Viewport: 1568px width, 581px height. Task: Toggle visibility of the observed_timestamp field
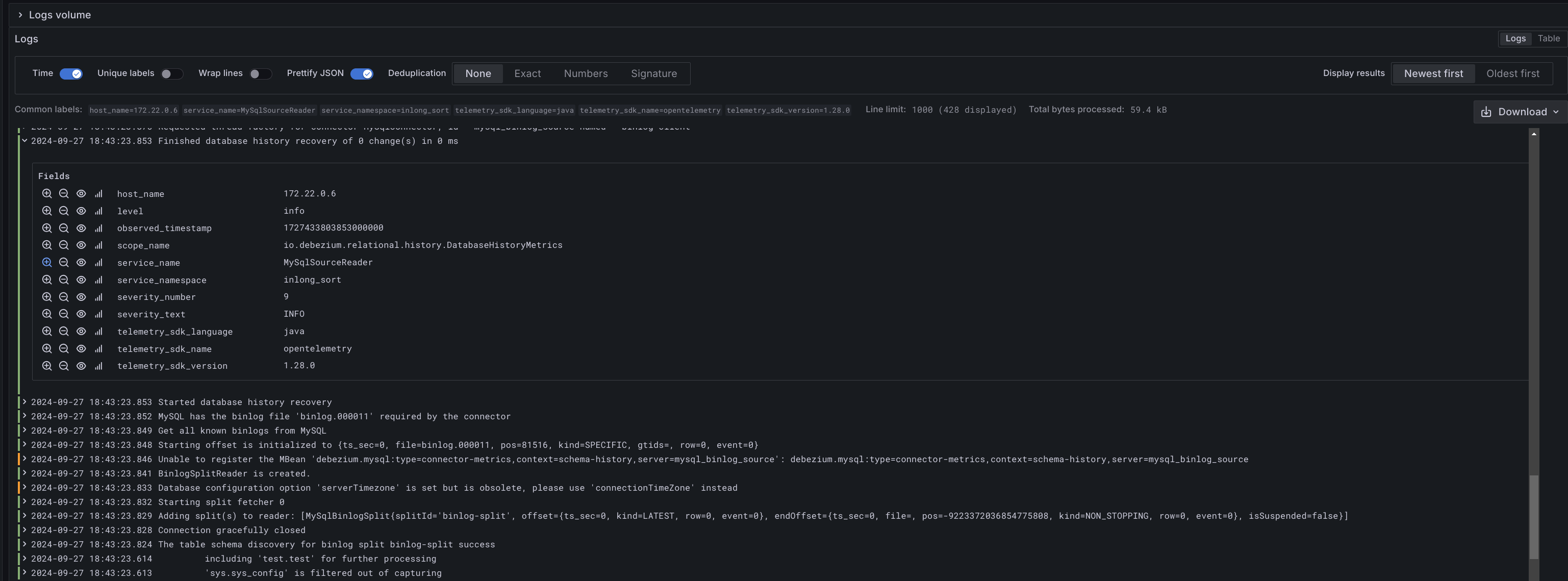(81, 229)
